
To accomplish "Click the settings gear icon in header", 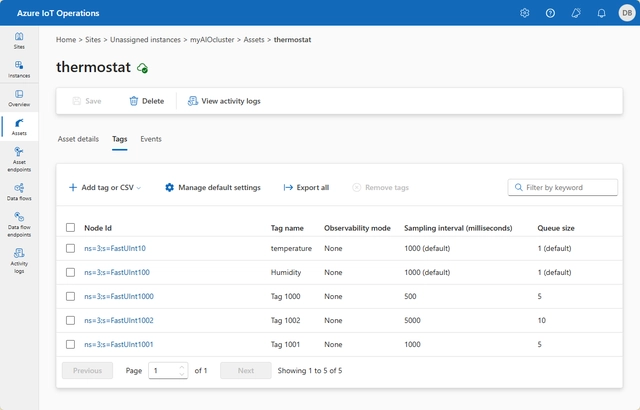I will 524,13.
